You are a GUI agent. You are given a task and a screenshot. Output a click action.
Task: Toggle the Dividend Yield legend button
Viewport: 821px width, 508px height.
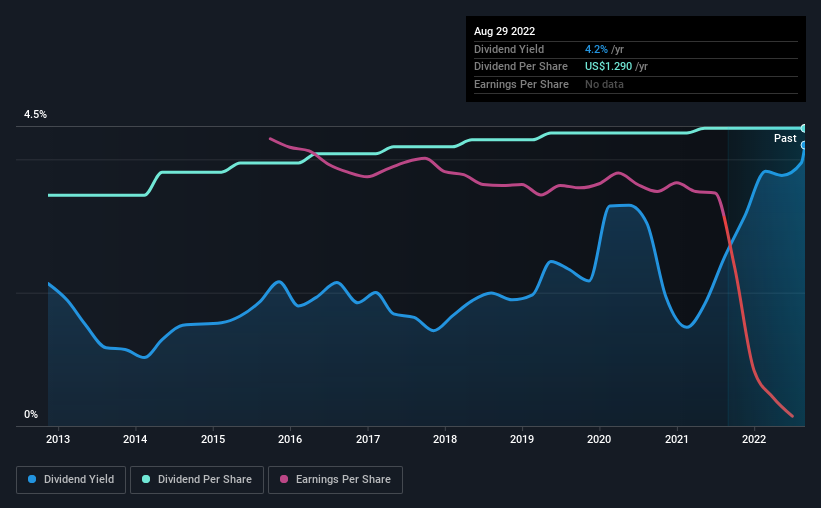pos(71,480)
